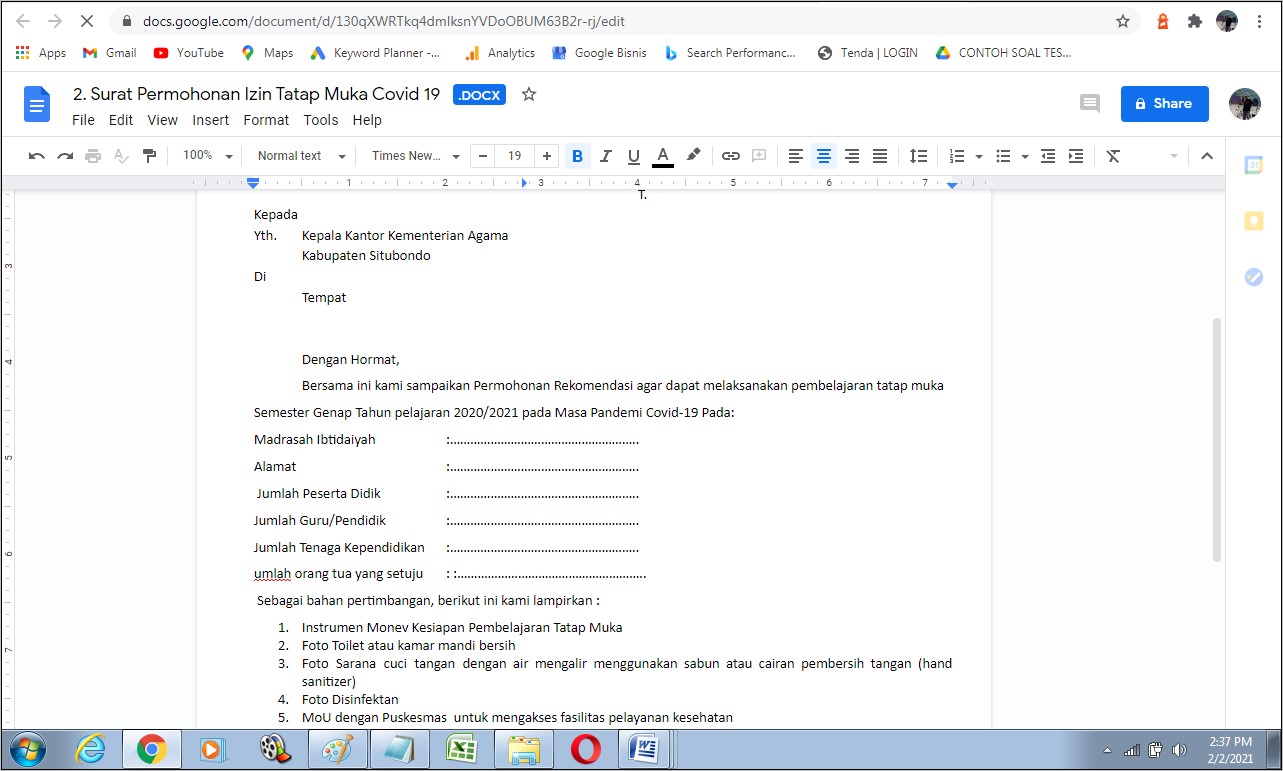Viewport: 1283px width, 771px height.
Task: Open the Tools menu
Action: click(x=321, y=120)
